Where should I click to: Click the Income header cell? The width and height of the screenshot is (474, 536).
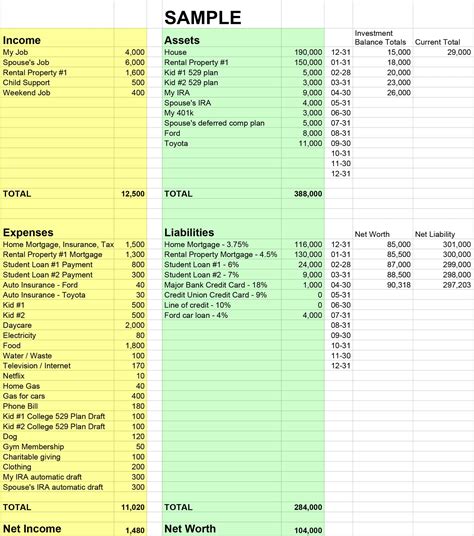click(22, 40)
